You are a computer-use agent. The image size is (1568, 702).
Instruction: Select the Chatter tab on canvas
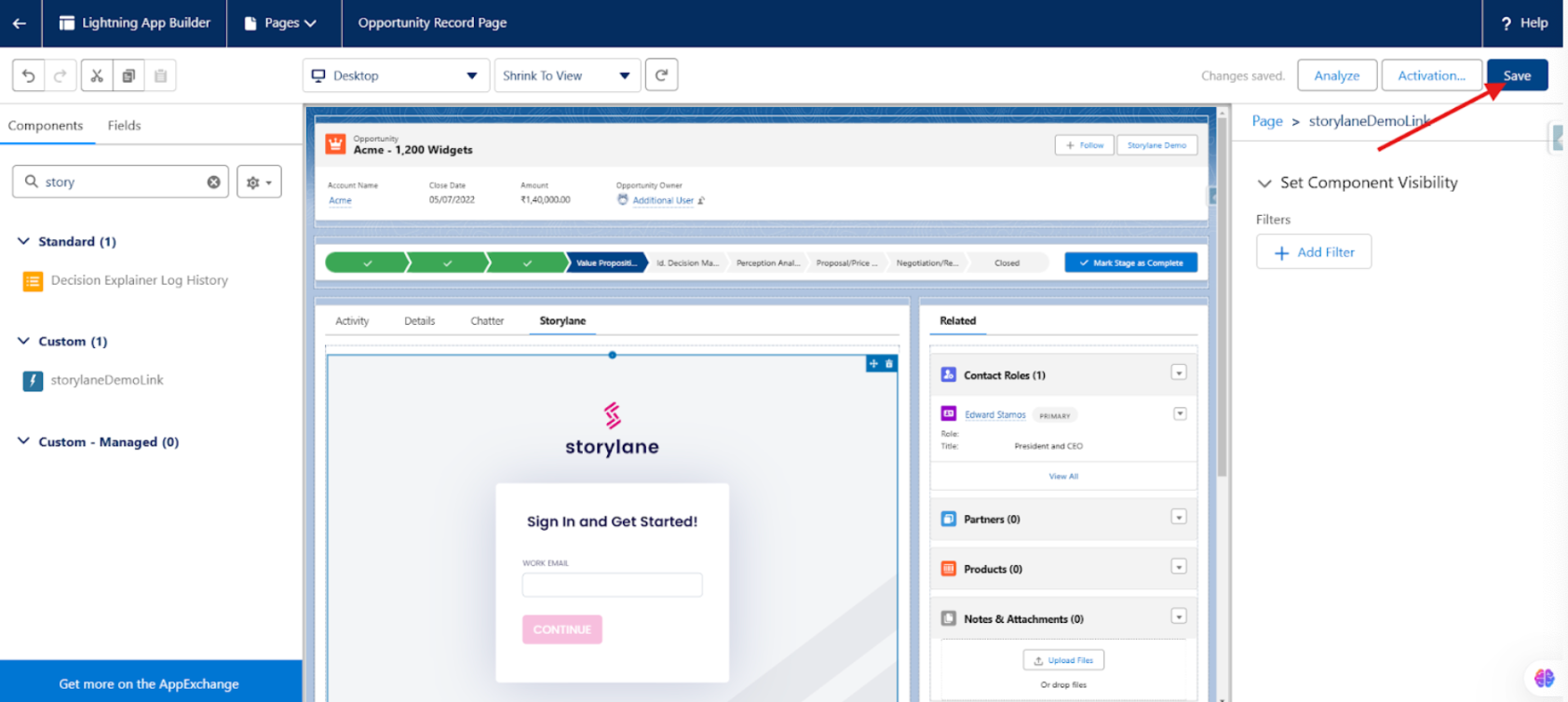click(487, 321)
